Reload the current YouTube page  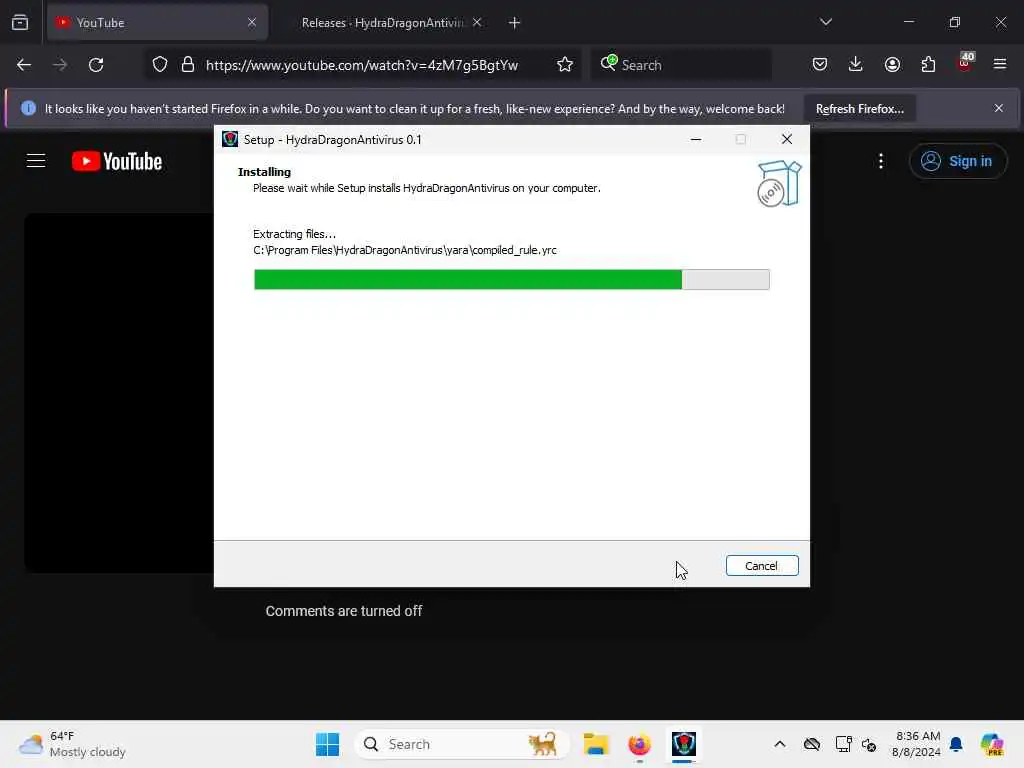pos(96,65)
